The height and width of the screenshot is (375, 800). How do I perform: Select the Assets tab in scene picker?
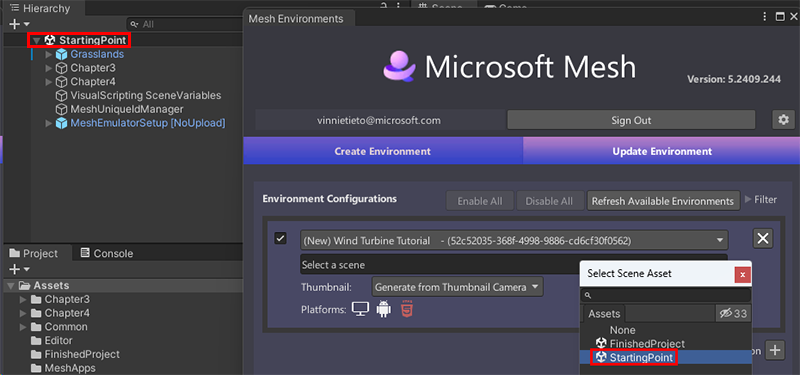coord(604,314)
